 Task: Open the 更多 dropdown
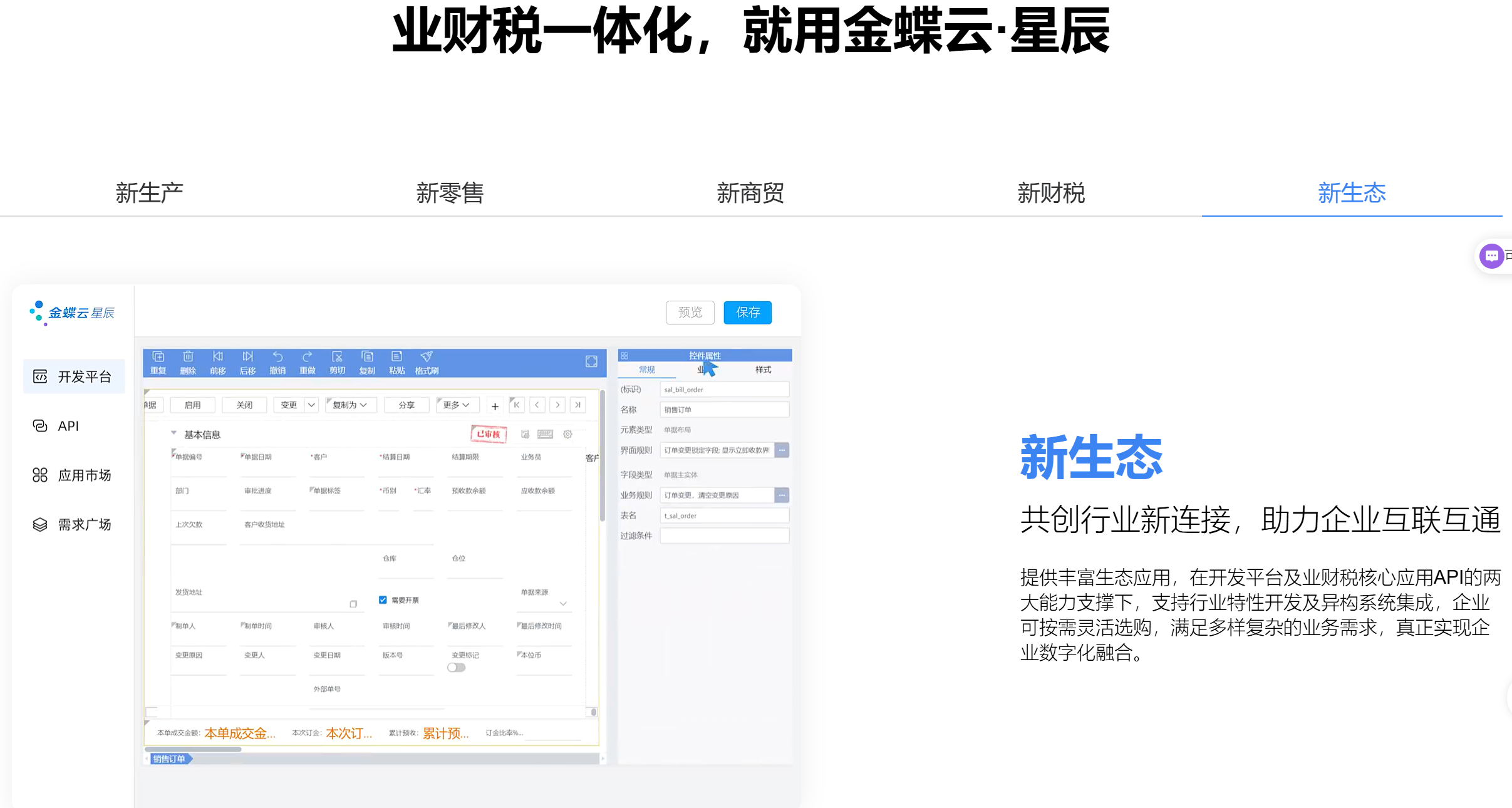(x=457, y=405)
